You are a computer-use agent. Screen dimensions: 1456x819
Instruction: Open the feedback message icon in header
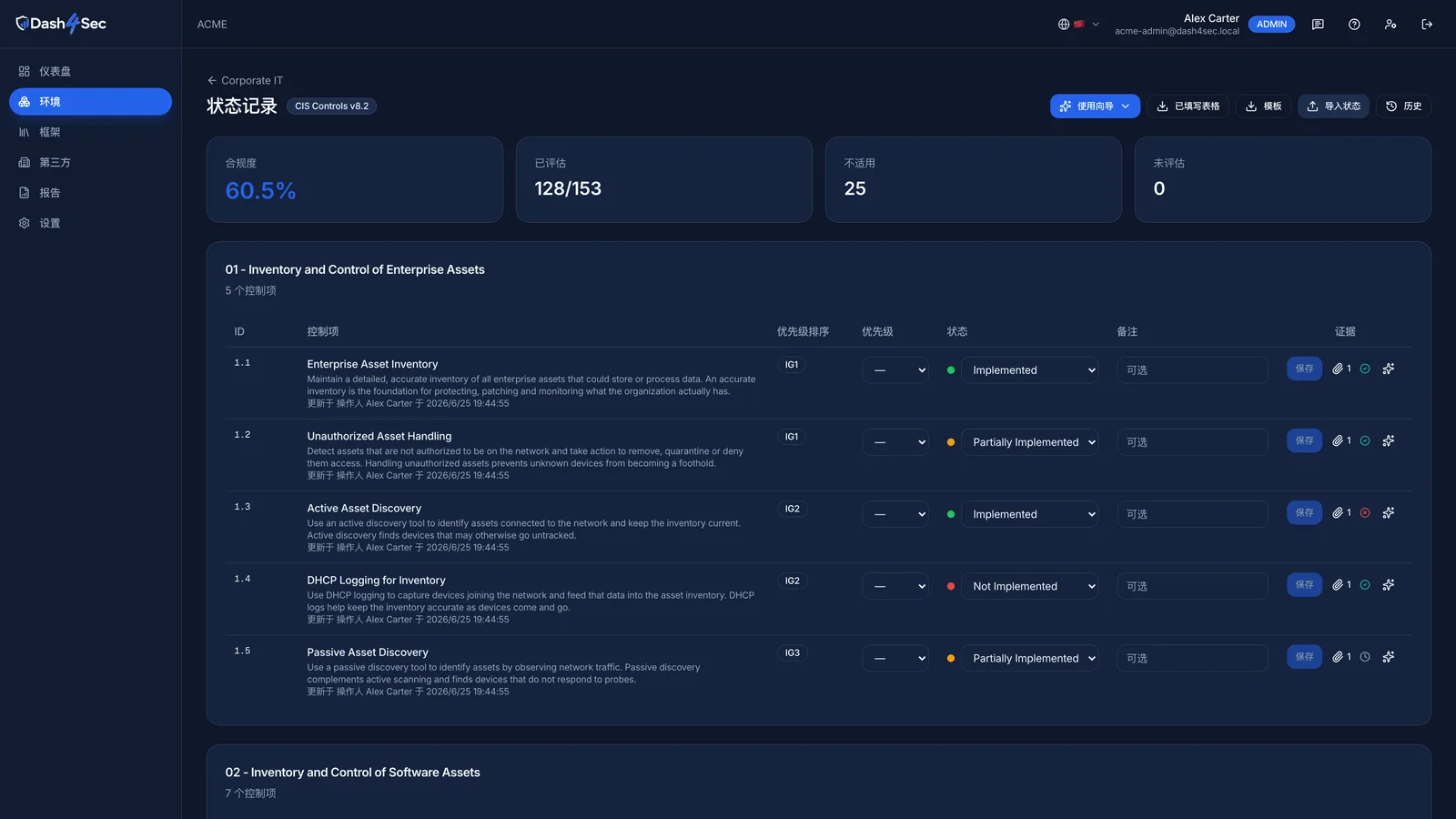click(1318, 25)
